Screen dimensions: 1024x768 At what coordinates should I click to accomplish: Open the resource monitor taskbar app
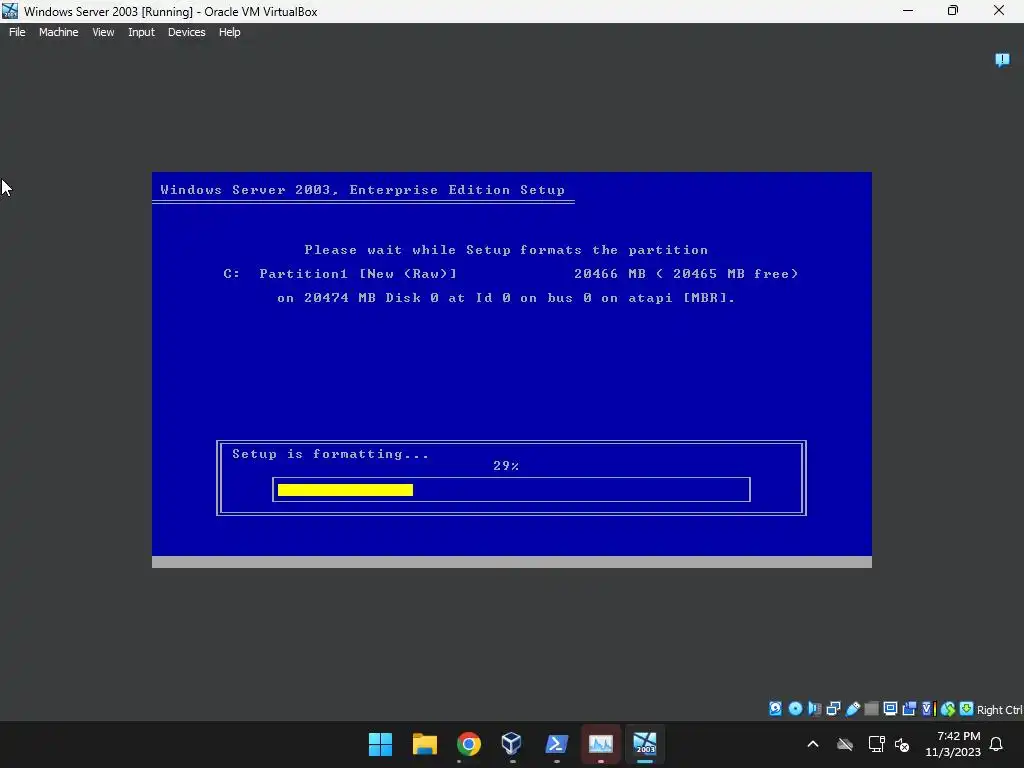coord(600,744)
